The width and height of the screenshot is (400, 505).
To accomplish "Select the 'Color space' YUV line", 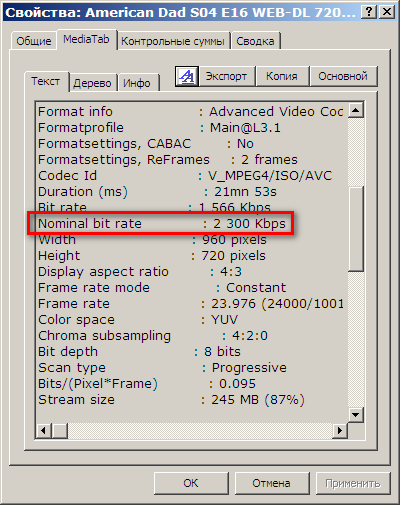I will pyautogui.click(x=138, y=320).
